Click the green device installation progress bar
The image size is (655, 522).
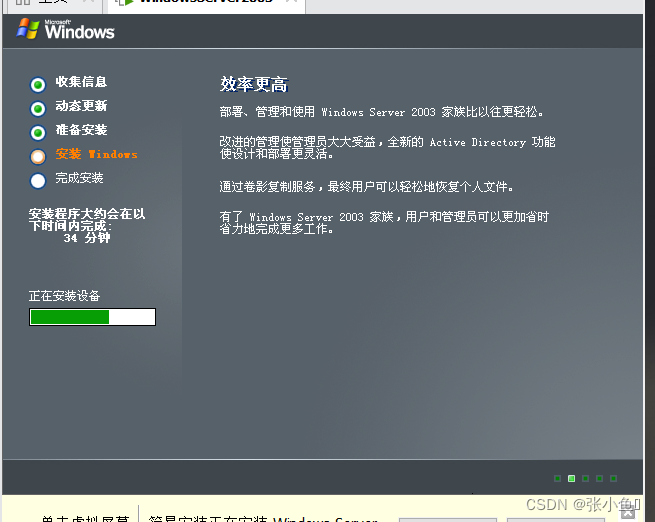(x=92, y=317)
